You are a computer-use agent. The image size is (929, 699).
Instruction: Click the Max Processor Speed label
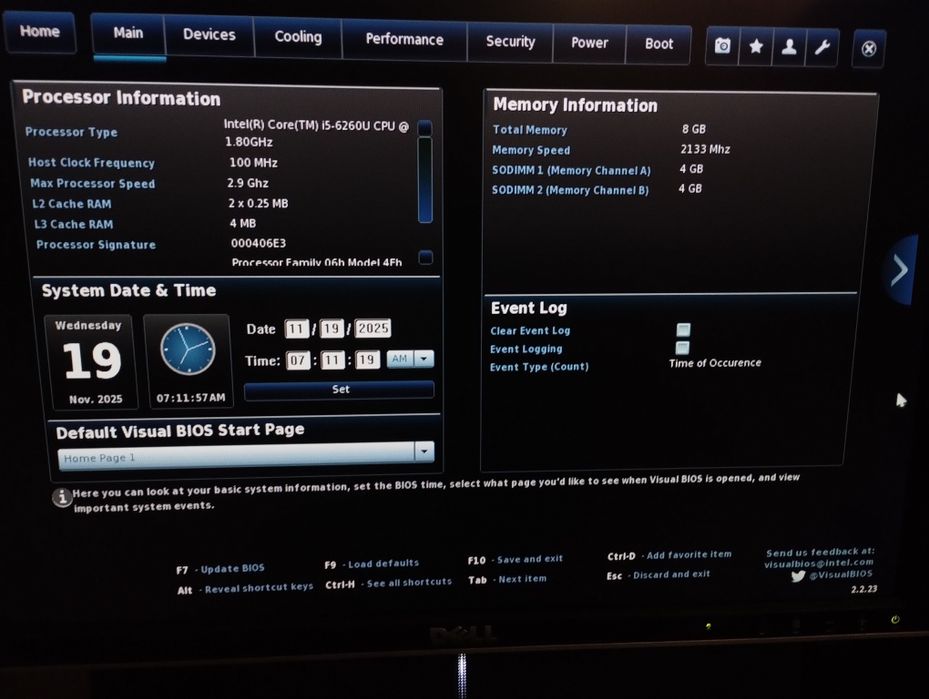(x=92, y=183)
